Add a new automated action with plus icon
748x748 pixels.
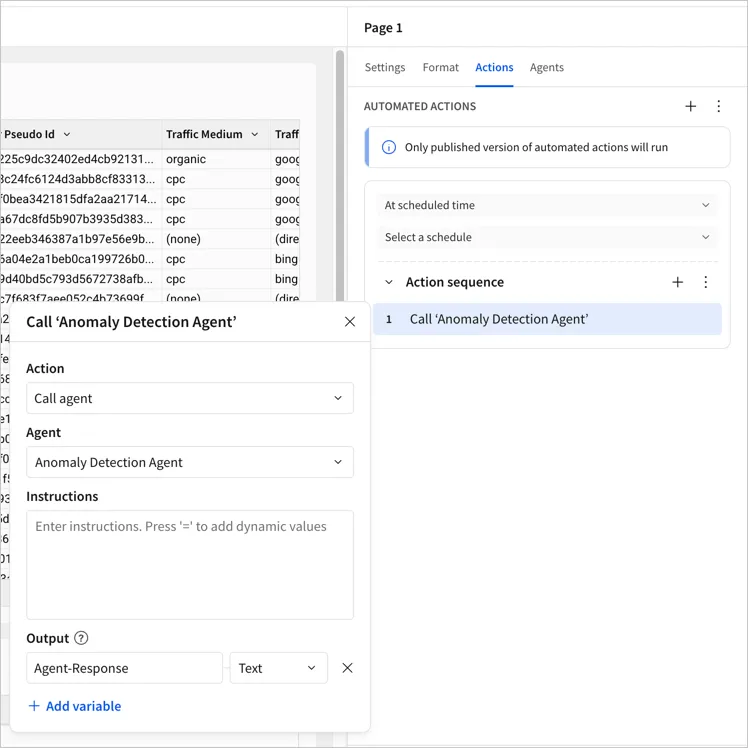pos(690,106)
